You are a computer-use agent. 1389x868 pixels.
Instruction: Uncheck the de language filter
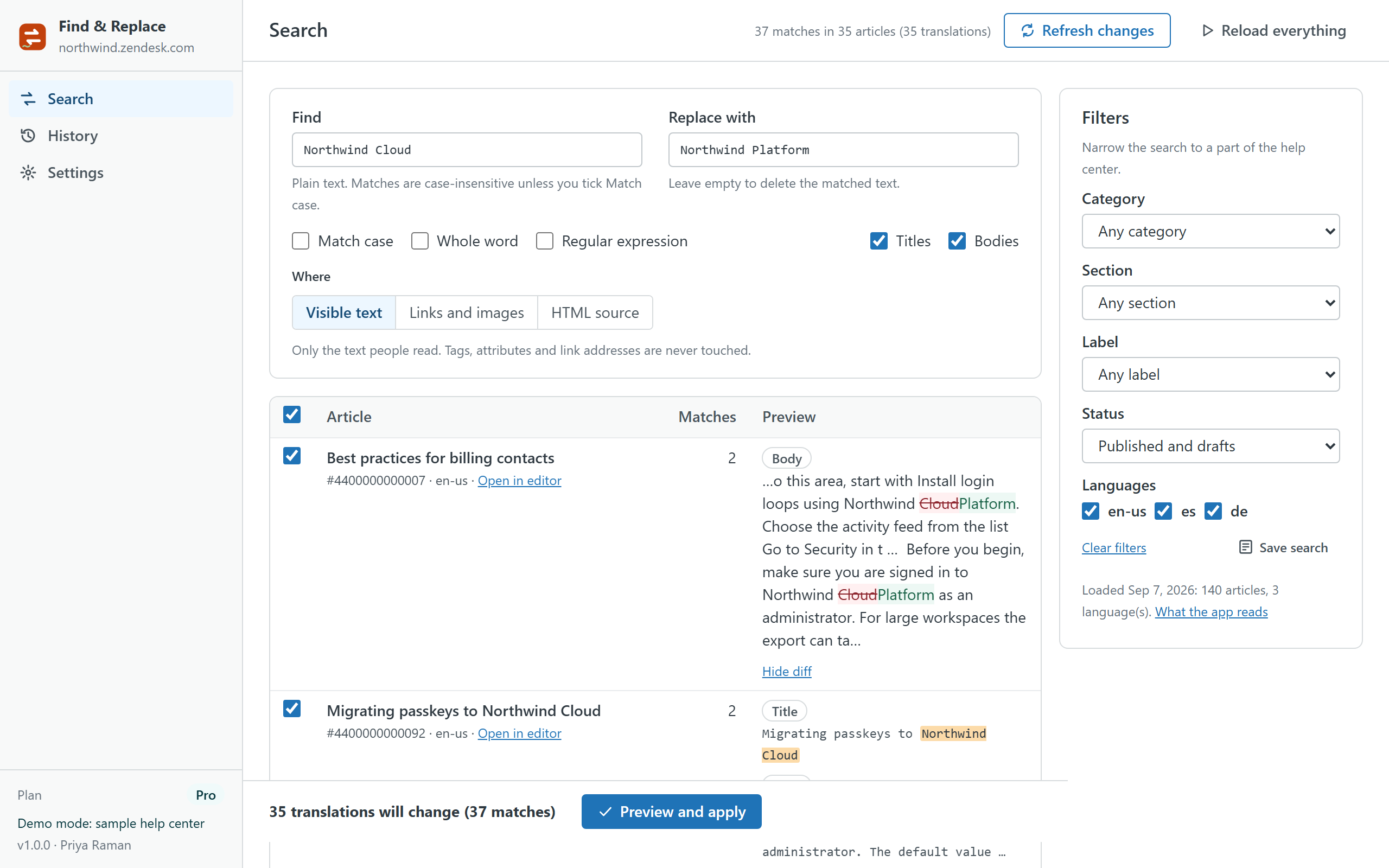coord(1213,511)
